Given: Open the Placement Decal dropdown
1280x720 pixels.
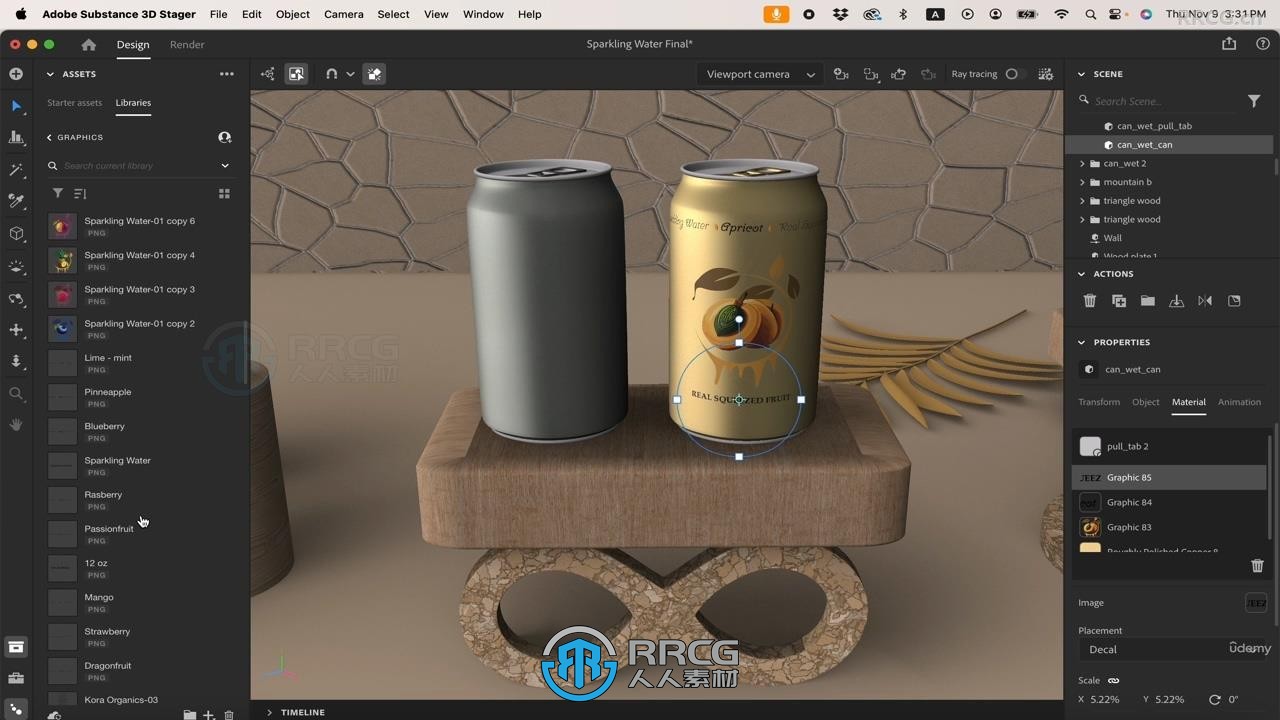Looking at the screenshot, I should point(1171,650).
